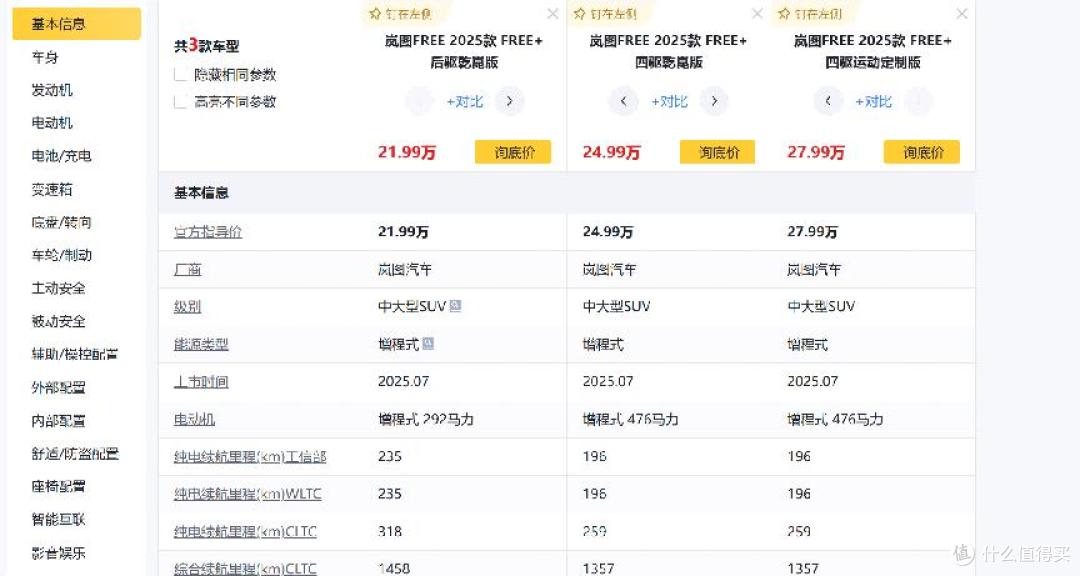Click +对比 under 后驱乾崑版

pos(465,102)
